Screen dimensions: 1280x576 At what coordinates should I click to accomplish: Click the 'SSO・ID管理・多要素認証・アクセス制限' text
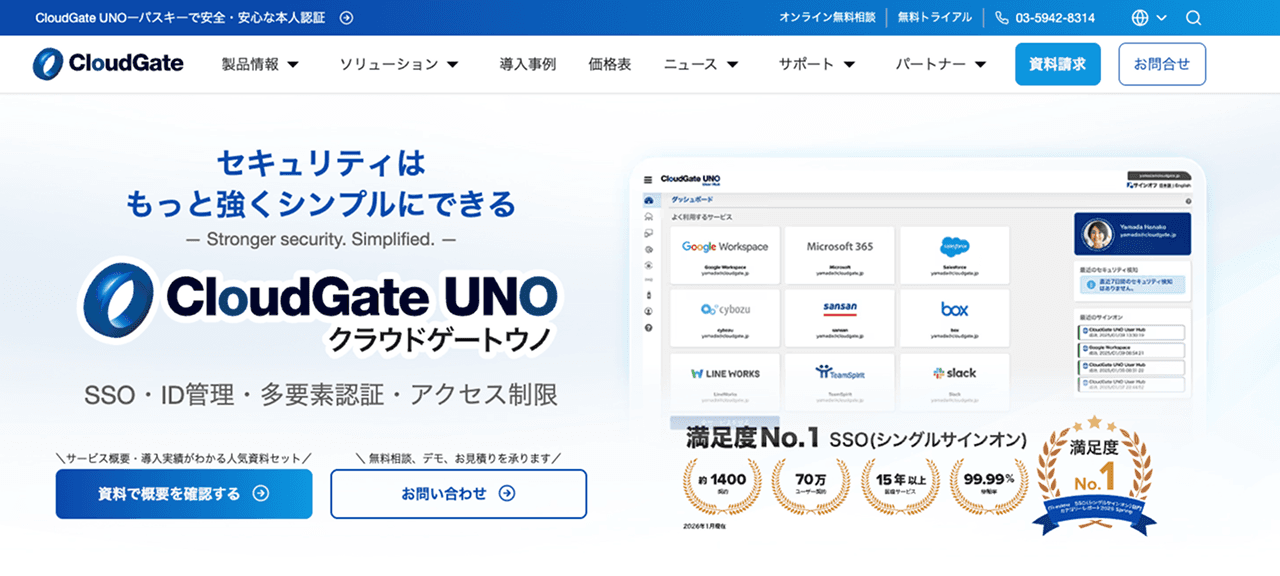pyautogui.click(x=321, y=394)
